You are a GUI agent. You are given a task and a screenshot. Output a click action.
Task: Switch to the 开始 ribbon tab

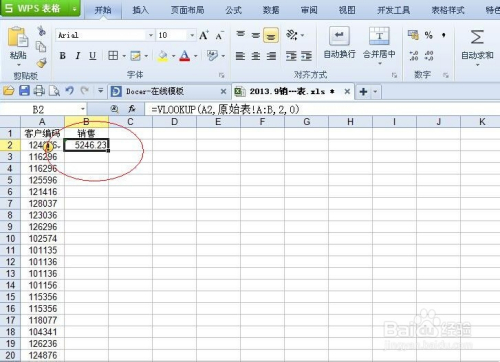(103, 10)
